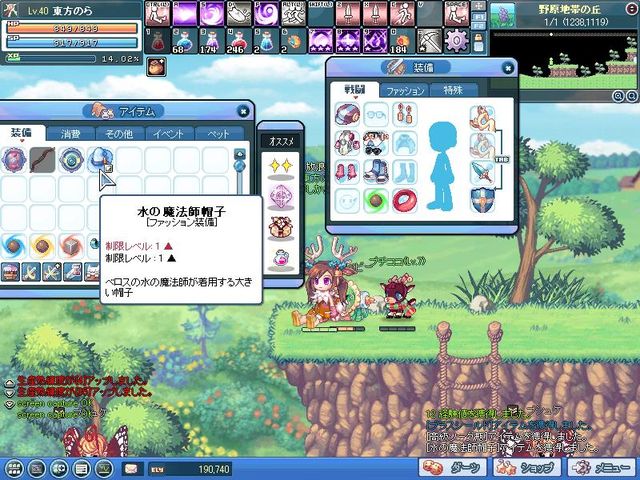
Task: Click the mail envelope icon in bottom bar
Action: pyautogui.click(x=133, y=469)
